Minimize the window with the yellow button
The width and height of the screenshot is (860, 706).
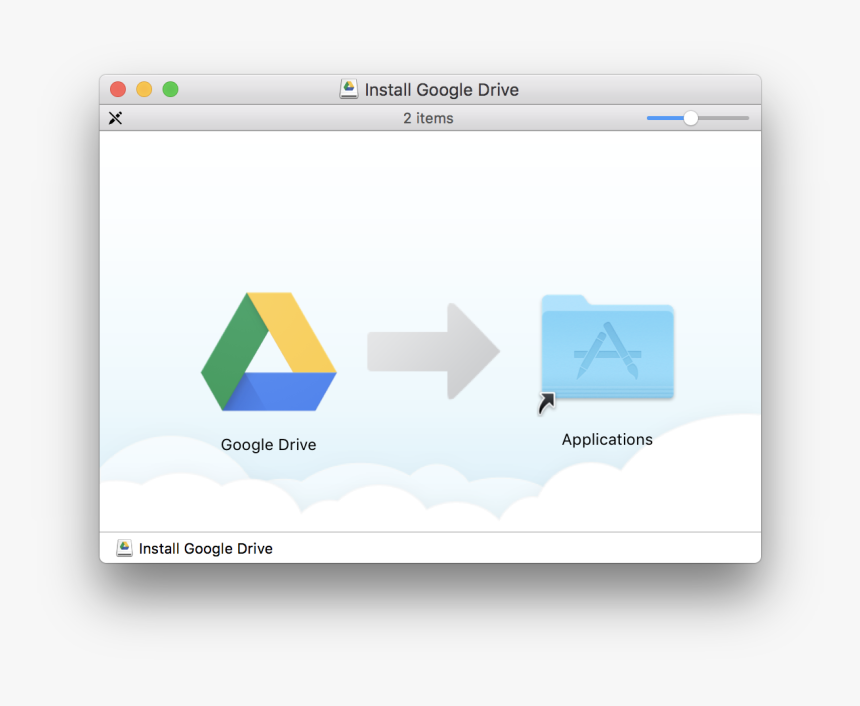tap(144, 89)
